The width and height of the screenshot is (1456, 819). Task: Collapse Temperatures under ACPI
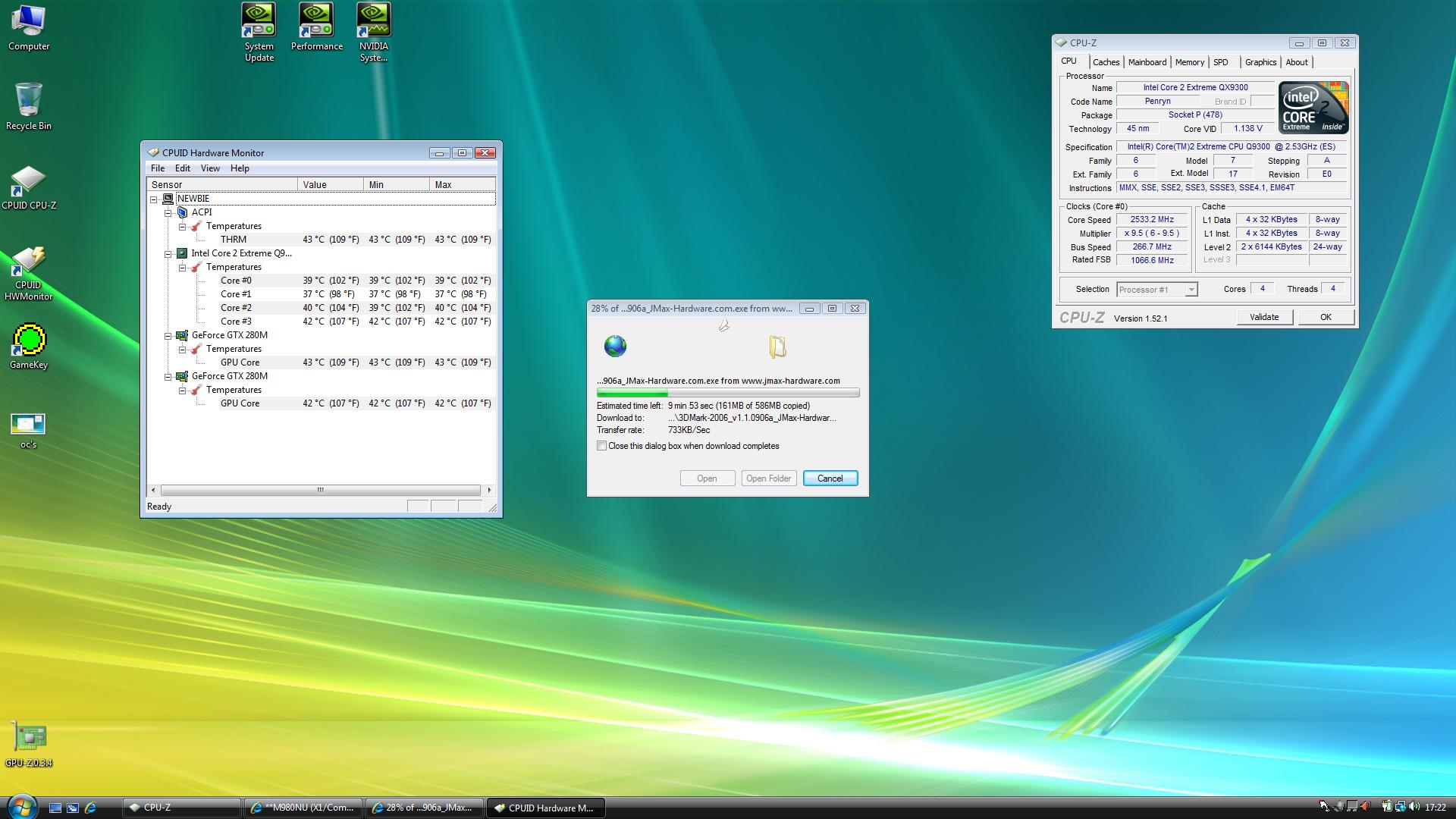click(x=182, y=227)
